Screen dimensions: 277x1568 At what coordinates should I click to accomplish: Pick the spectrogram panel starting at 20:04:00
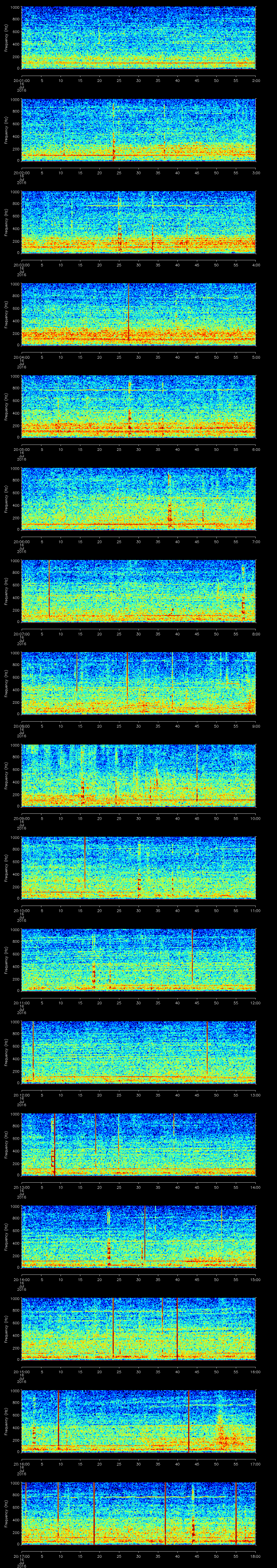pos(139,315)
